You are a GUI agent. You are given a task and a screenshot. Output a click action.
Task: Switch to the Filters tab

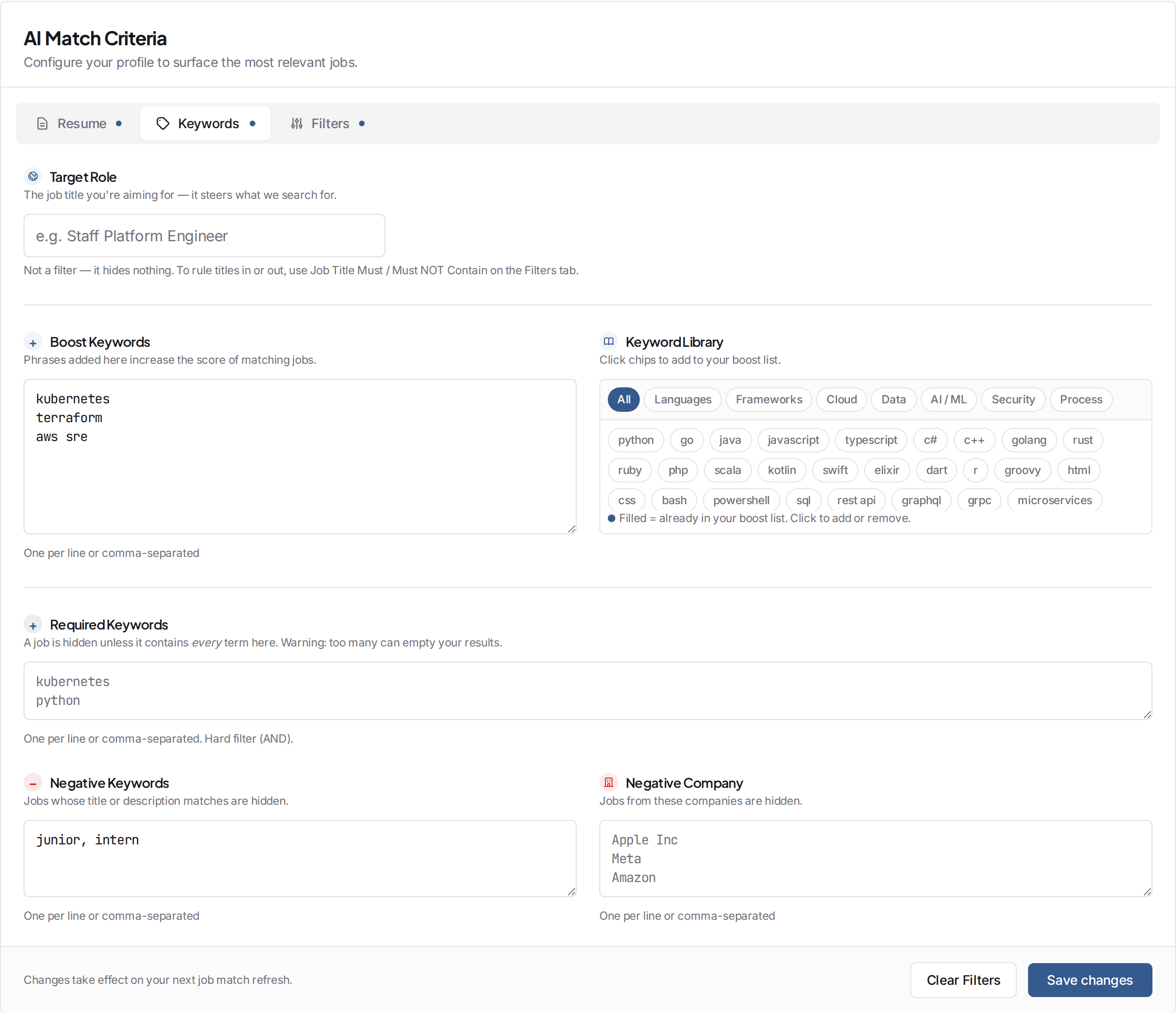327,124
